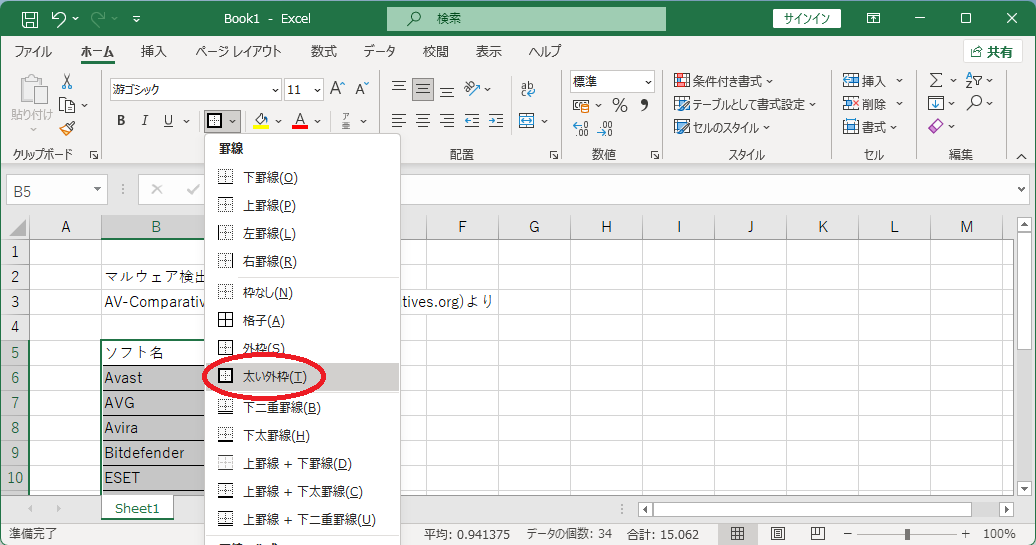1036x545 pixels.
Task: Decrease the indent level
Action: tap(472, 121)
